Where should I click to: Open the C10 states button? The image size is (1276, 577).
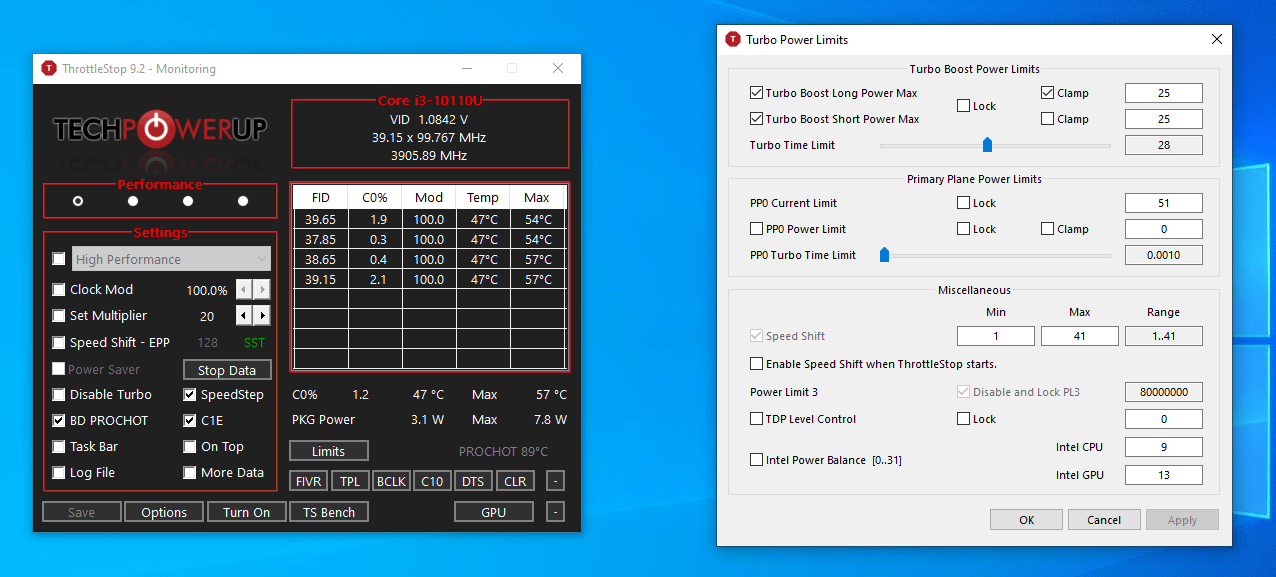(432, 481)
